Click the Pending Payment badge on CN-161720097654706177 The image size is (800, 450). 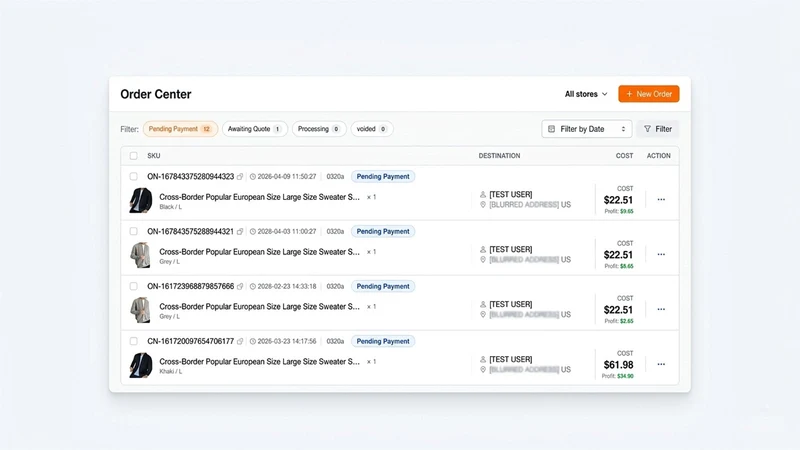click(383, 341)
